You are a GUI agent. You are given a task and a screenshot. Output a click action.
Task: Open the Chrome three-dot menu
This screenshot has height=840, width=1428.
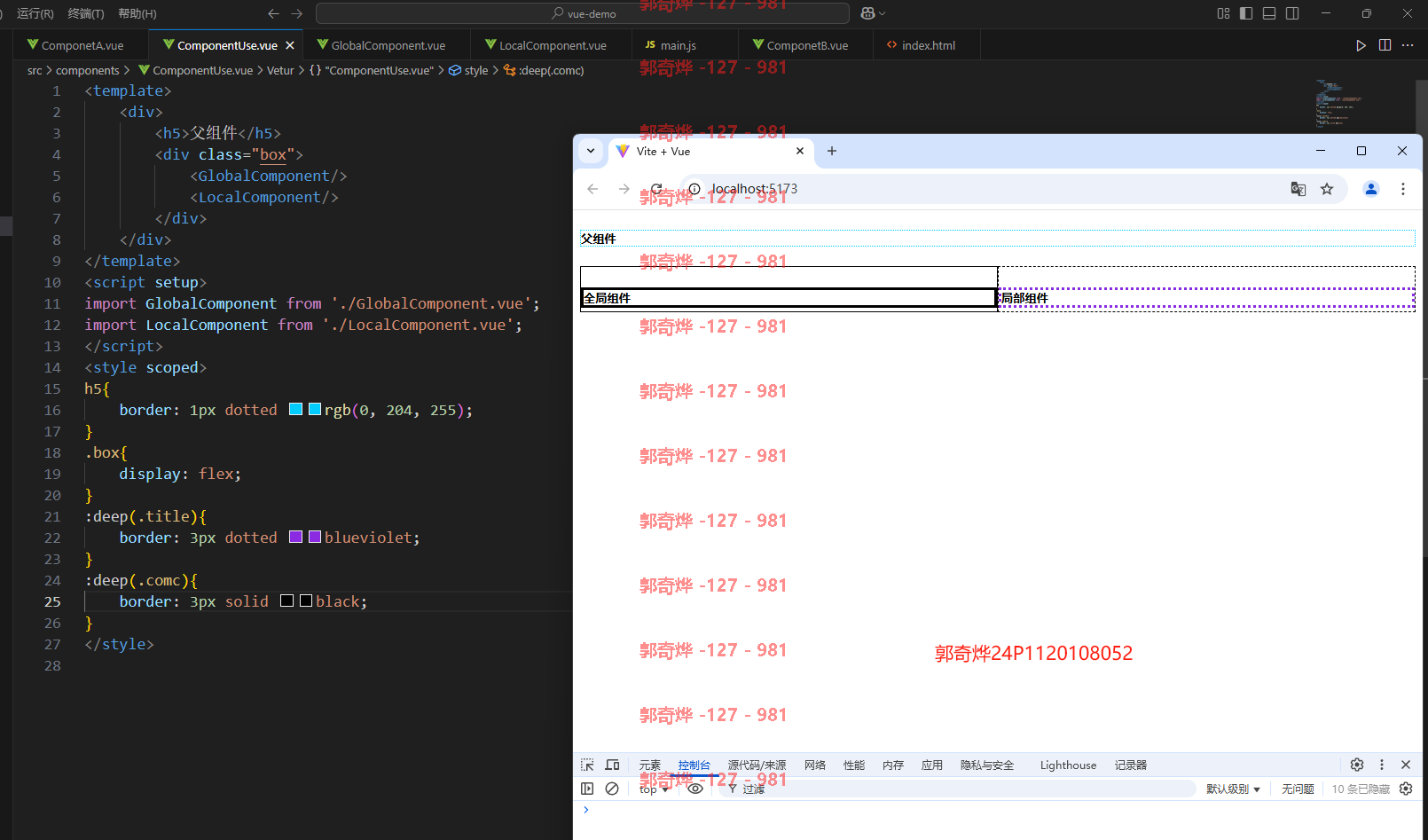(1403, 189)
